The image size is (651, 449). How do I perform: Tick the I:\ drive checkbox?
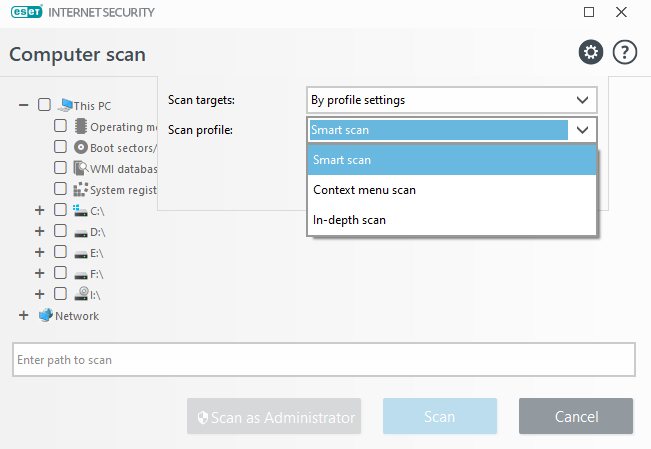[x=60, y=294]
